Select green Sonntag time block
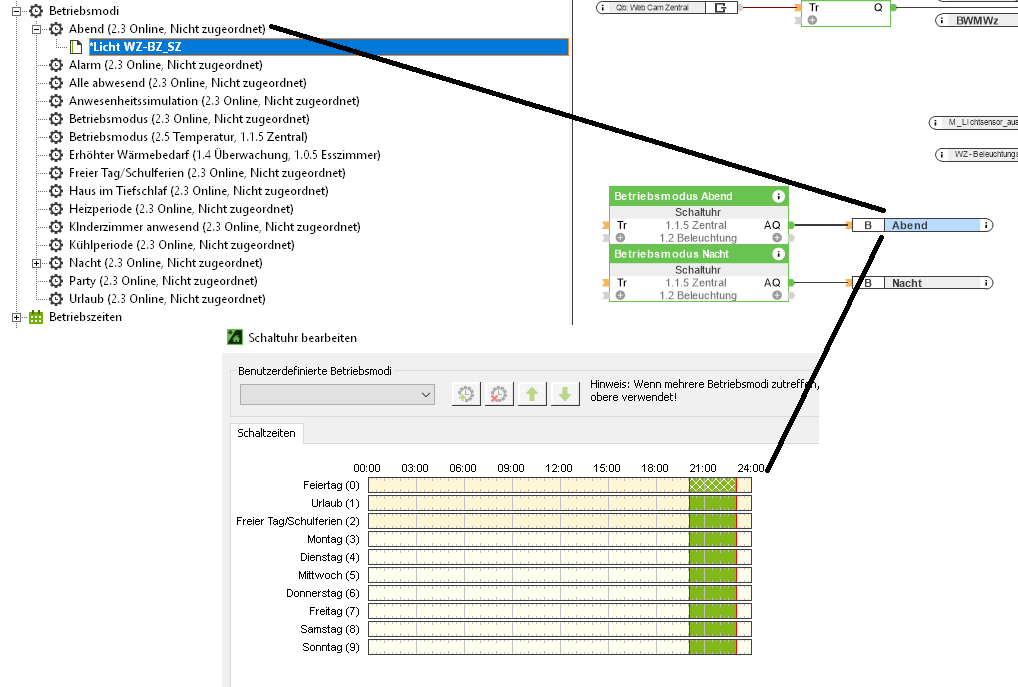The image size is (1018, 687). [713, 647]
